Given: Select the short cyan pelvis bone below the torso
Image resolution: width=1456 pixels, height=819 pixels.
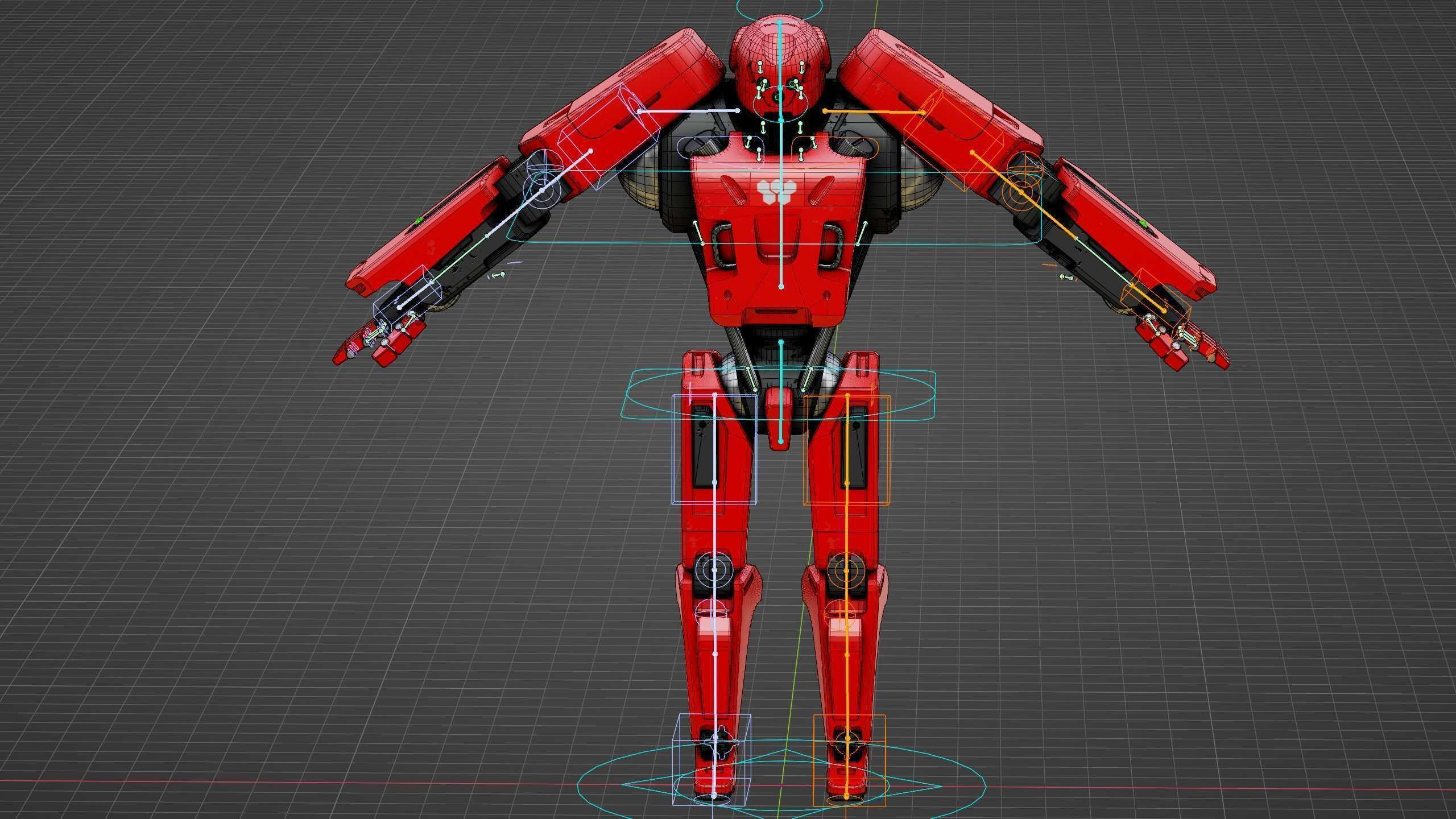Looking at the screenshot, I should (x=781, y=392).
